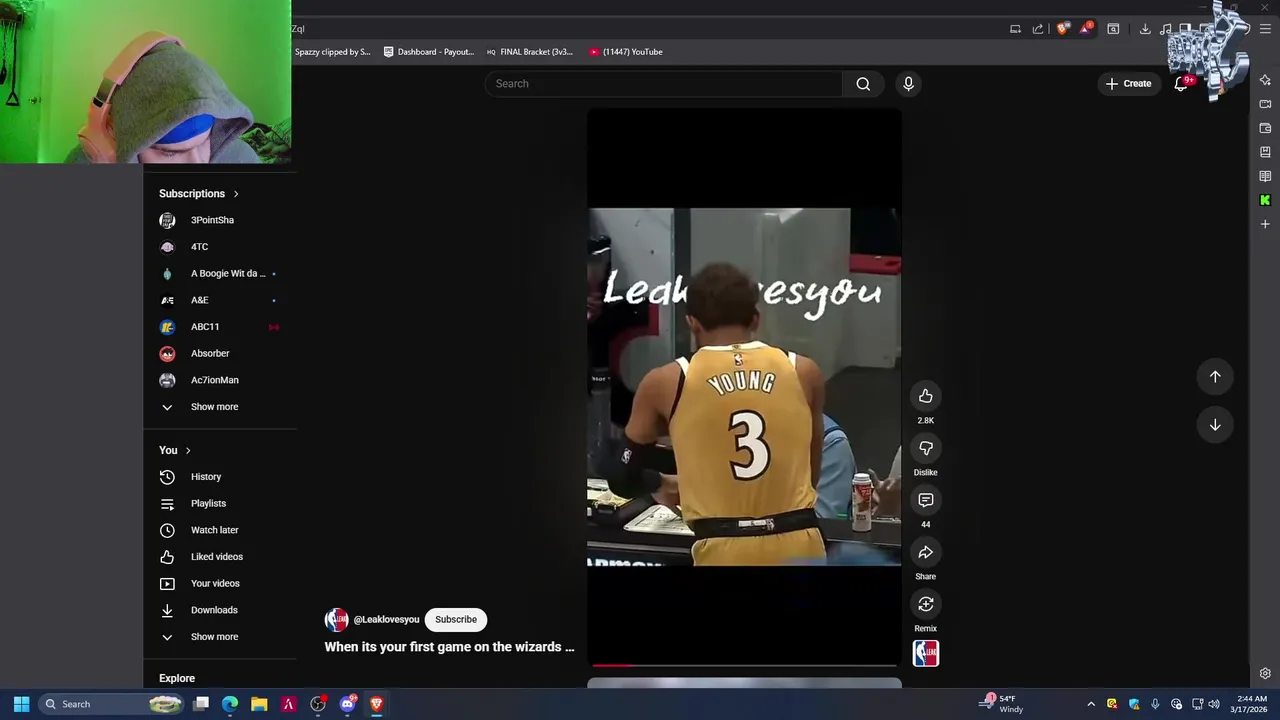Open Discord from taskbar
1280x720 pixels.
(x=347, y=704)
